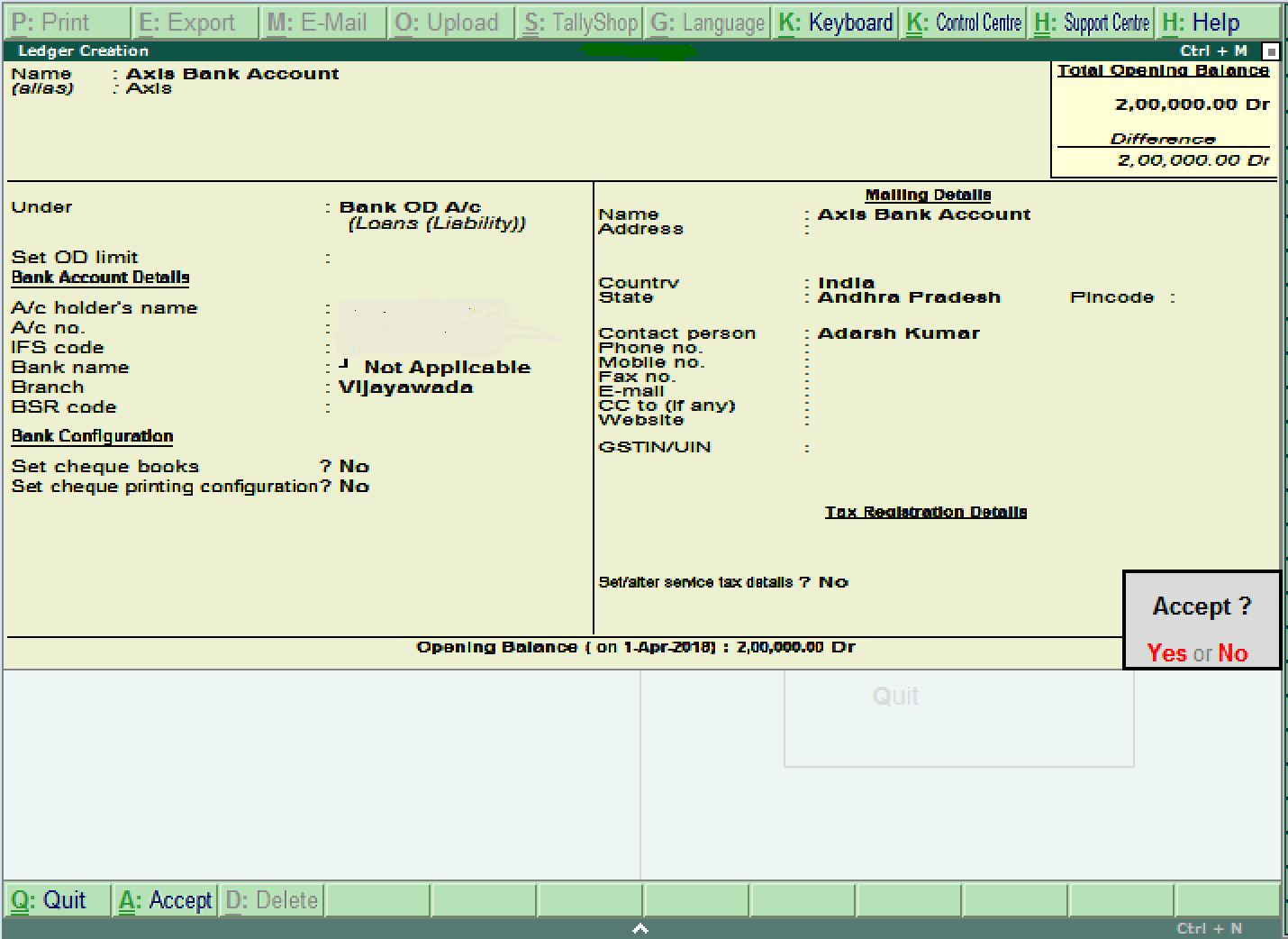
Task: Click the small box icon beside Ctrl + M
Action: (x=1270, y=51)
